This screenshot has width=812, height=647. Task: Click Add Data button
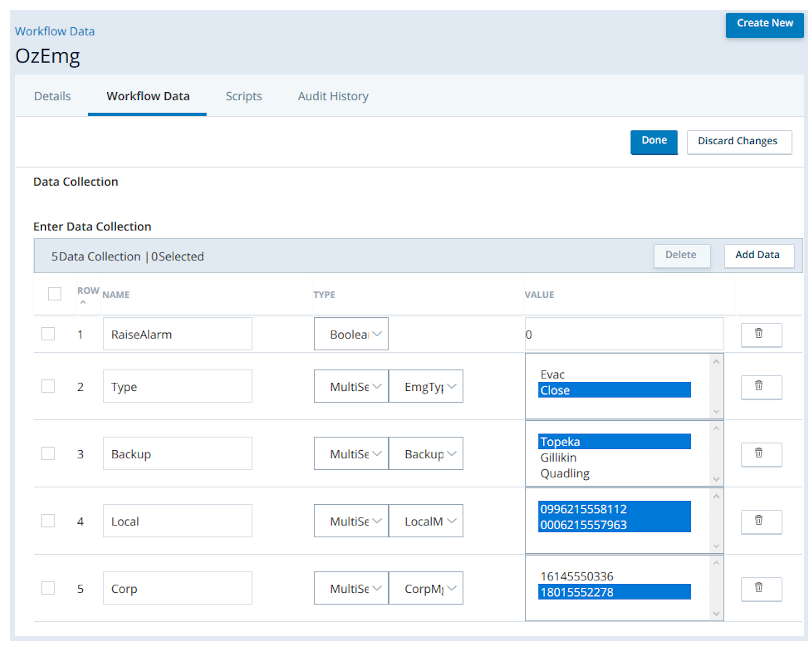pyautogui.click(x=758, y=255)
